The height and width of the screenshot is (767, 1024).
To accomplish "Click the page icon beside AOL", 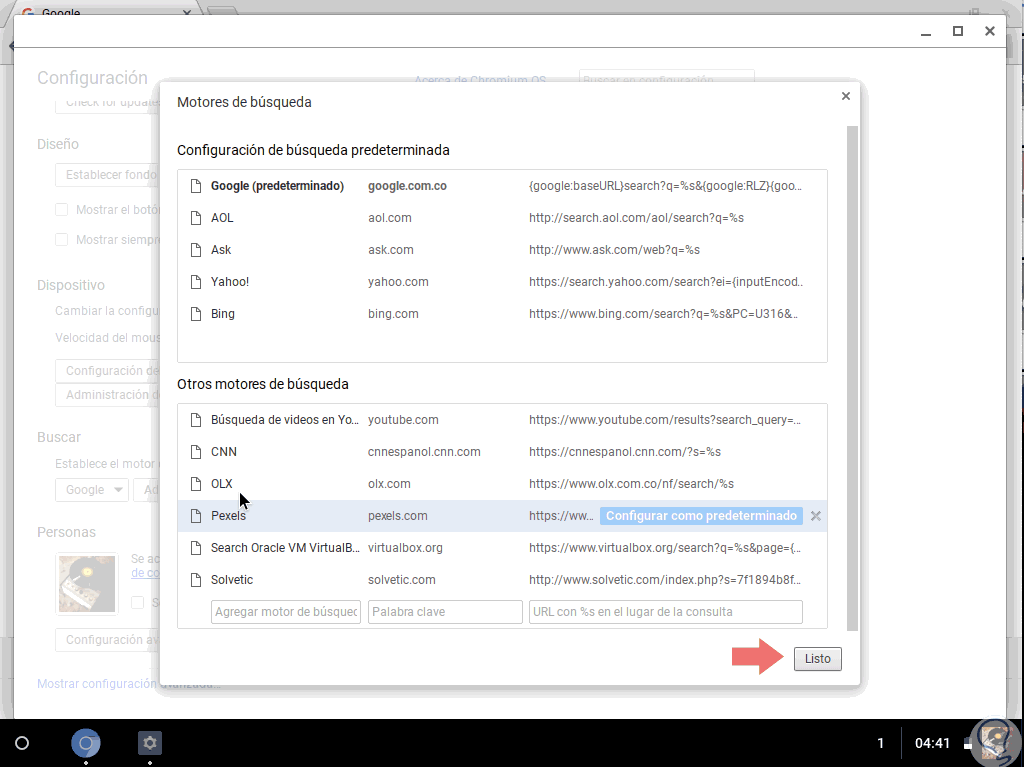I will 195,218.
